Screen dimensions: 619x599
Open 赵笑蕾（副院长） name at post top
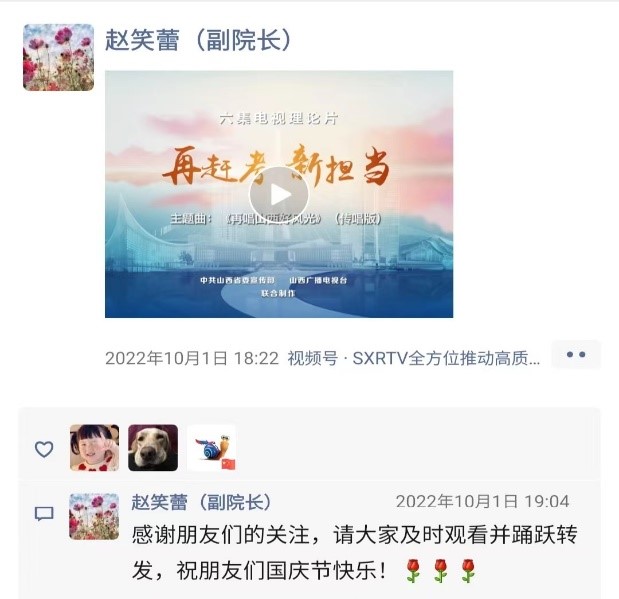click(198, 40)
